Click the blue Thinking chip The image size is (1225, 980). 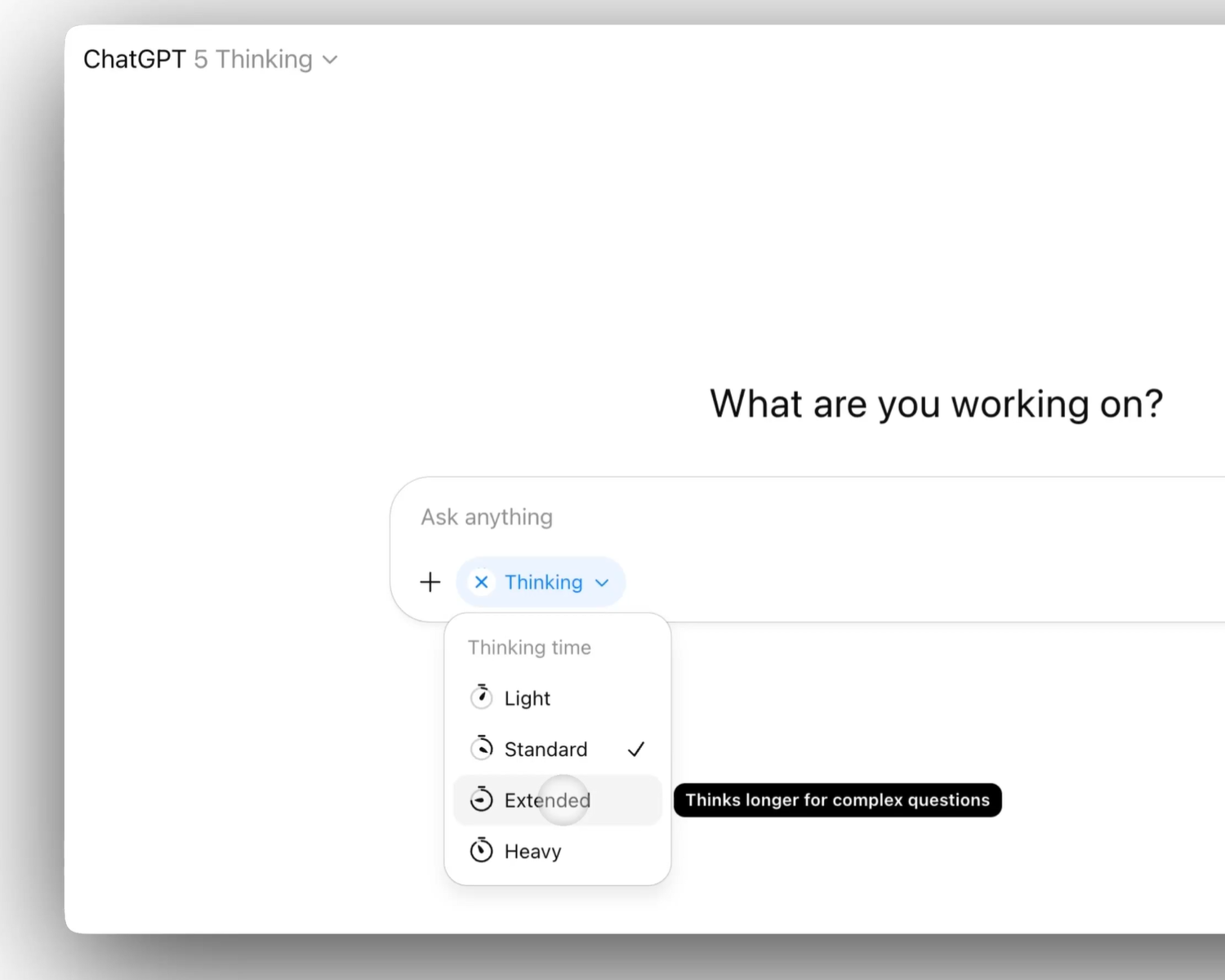pyautogui.click(x=541, y=582)
